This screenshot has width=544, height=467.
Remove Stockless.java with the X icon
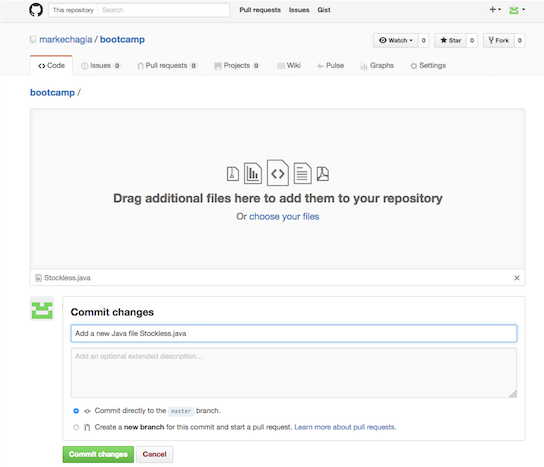(517, 278)
